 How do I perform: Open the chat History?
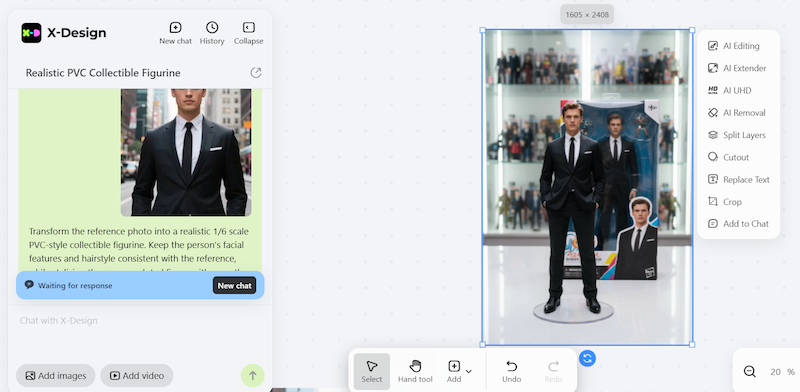(212, 33)
